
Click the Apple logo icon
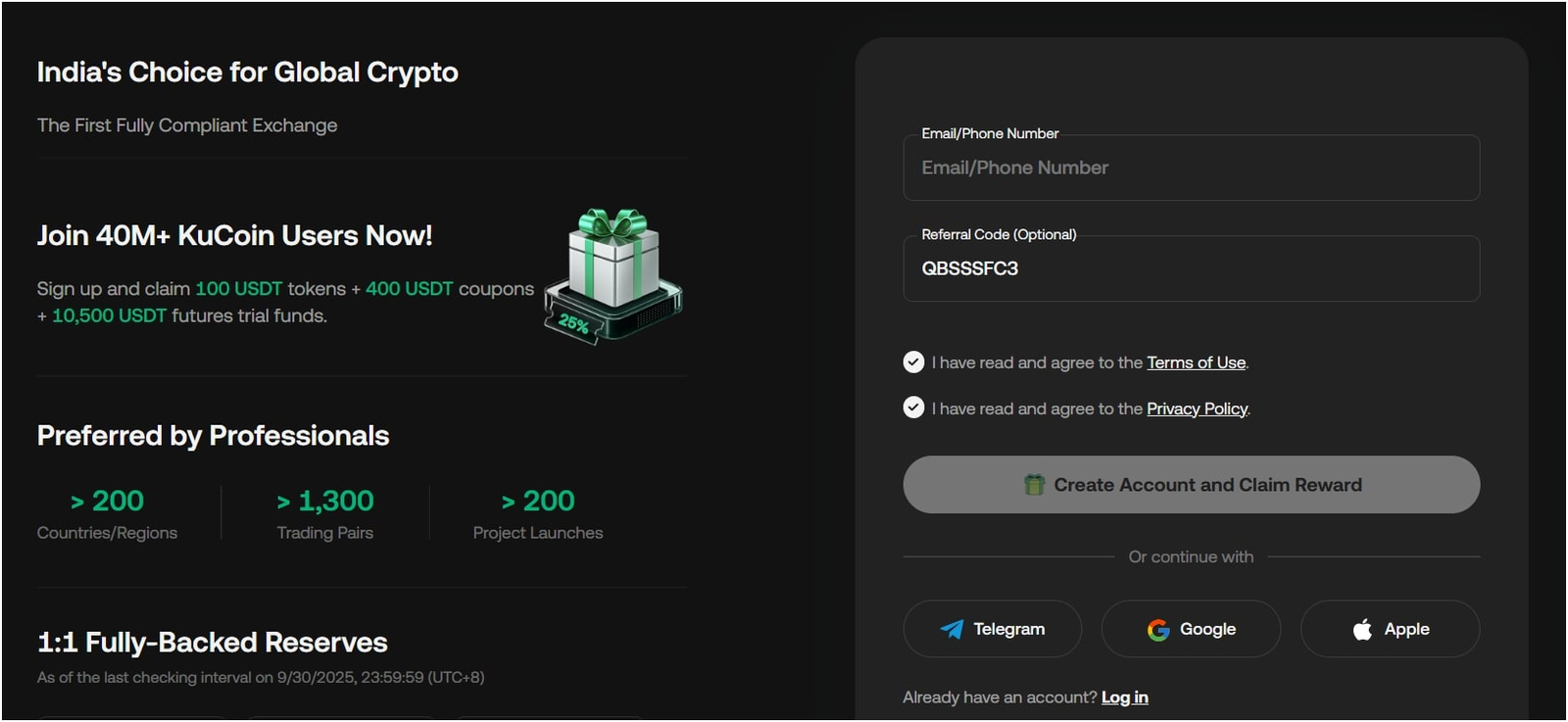[1362, 629]
